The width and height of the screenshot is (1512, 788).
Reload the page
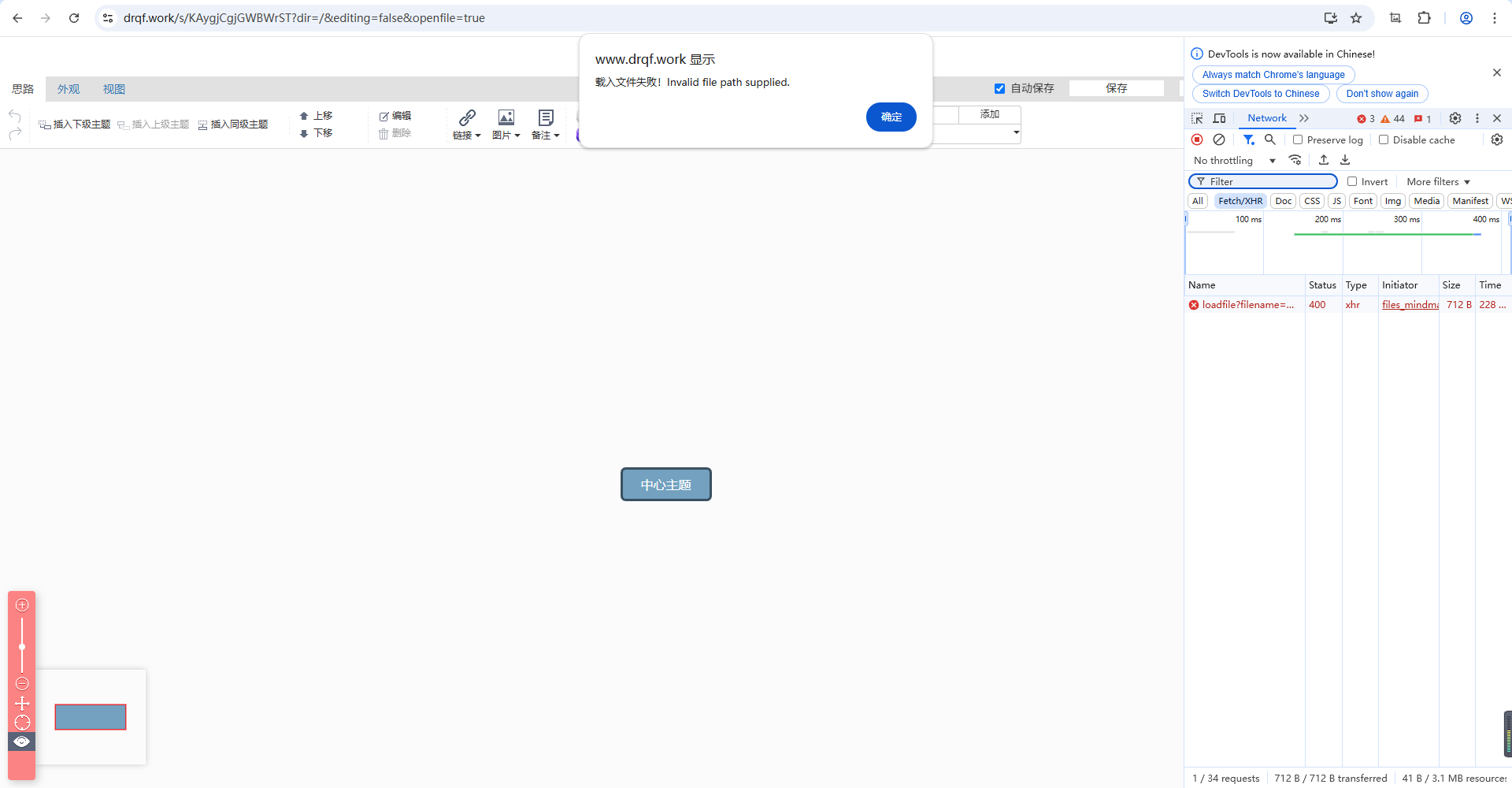(x=74, y=17)
